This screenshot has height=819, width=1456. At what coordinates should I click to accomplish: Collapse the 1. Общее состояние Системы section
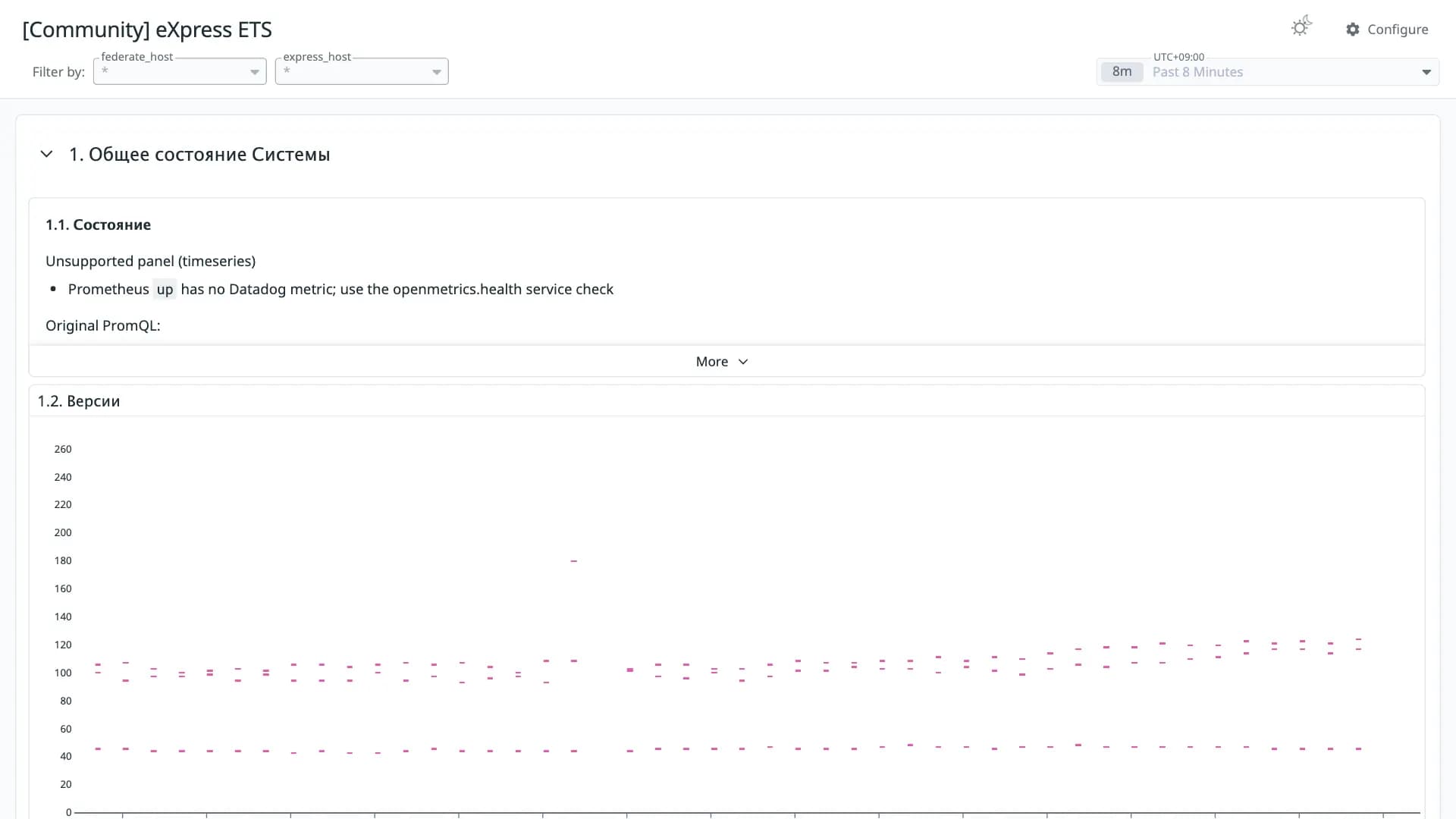(46, 154)
